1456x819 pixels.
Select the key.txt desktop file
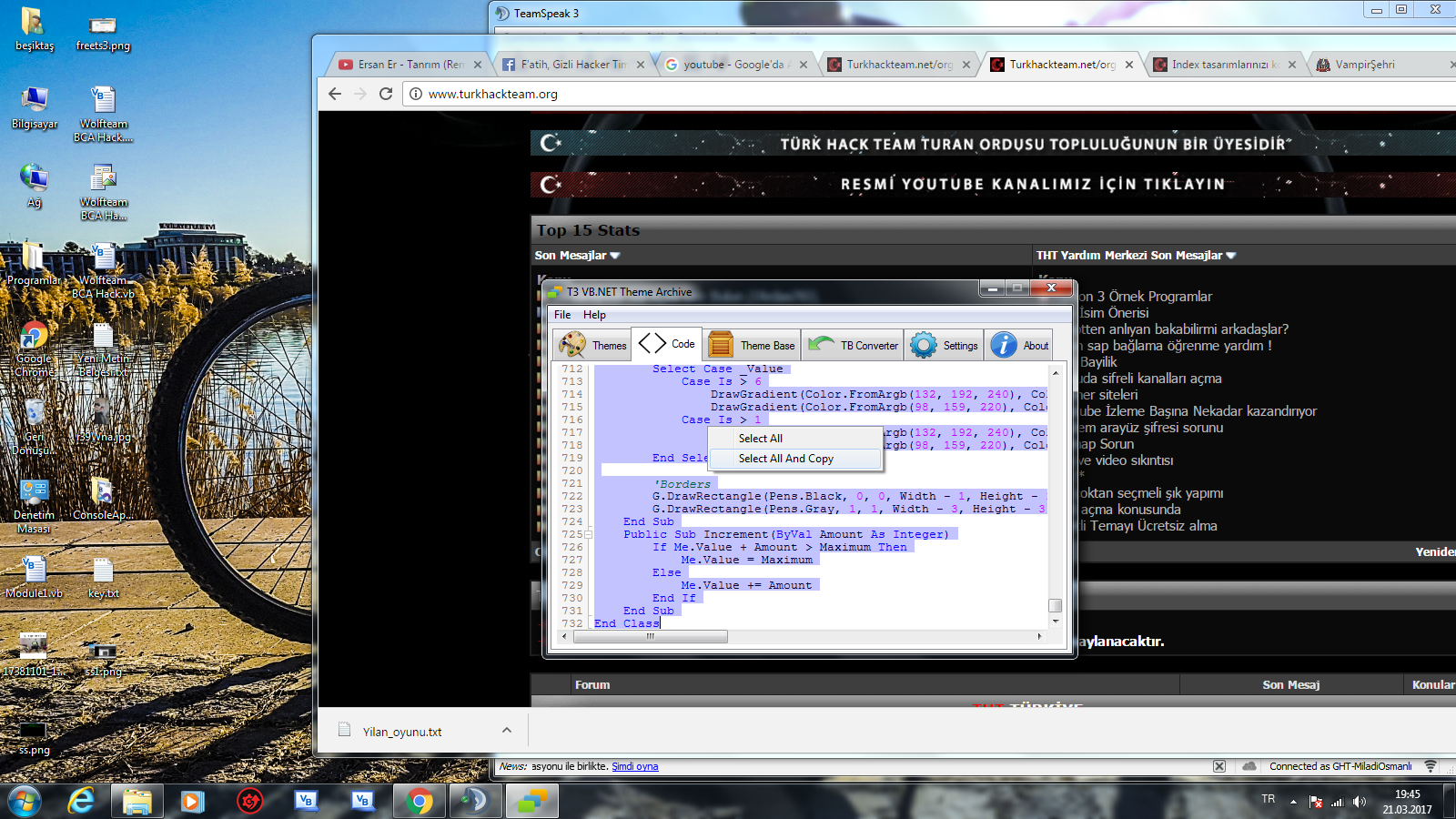click(103, 577)
